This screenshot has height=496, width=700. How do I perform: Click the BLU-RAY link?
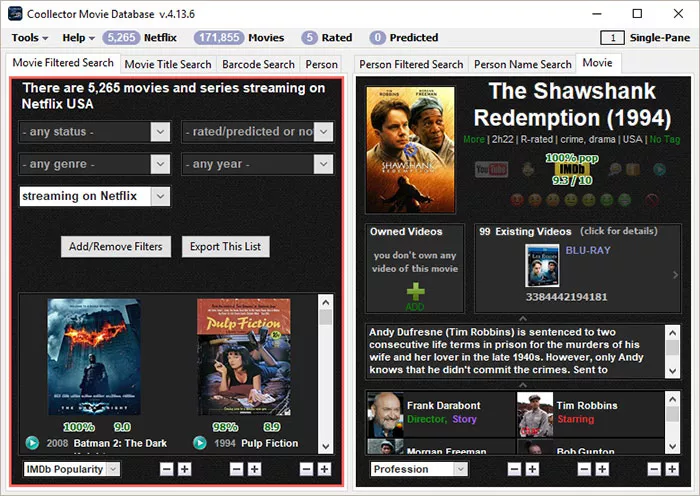coord(588,250)
